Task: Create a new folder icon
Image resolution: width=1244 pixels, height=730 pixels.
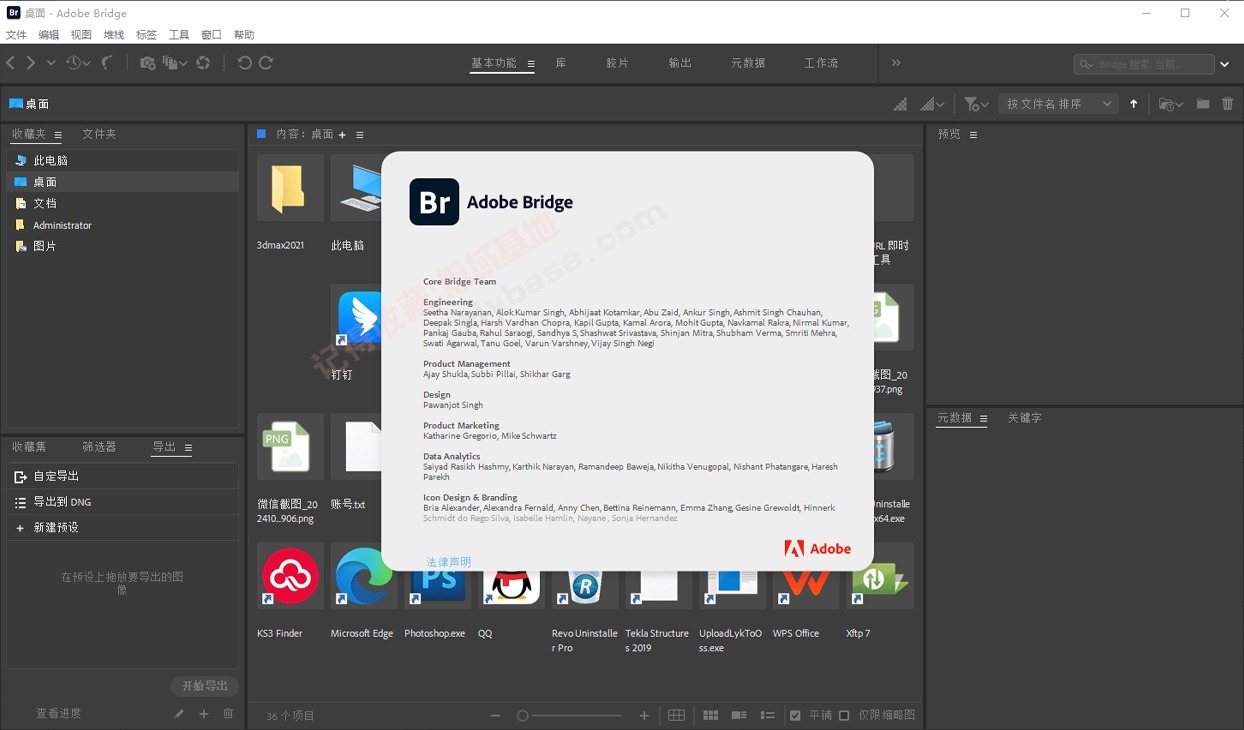Action: pos(1203,104)
